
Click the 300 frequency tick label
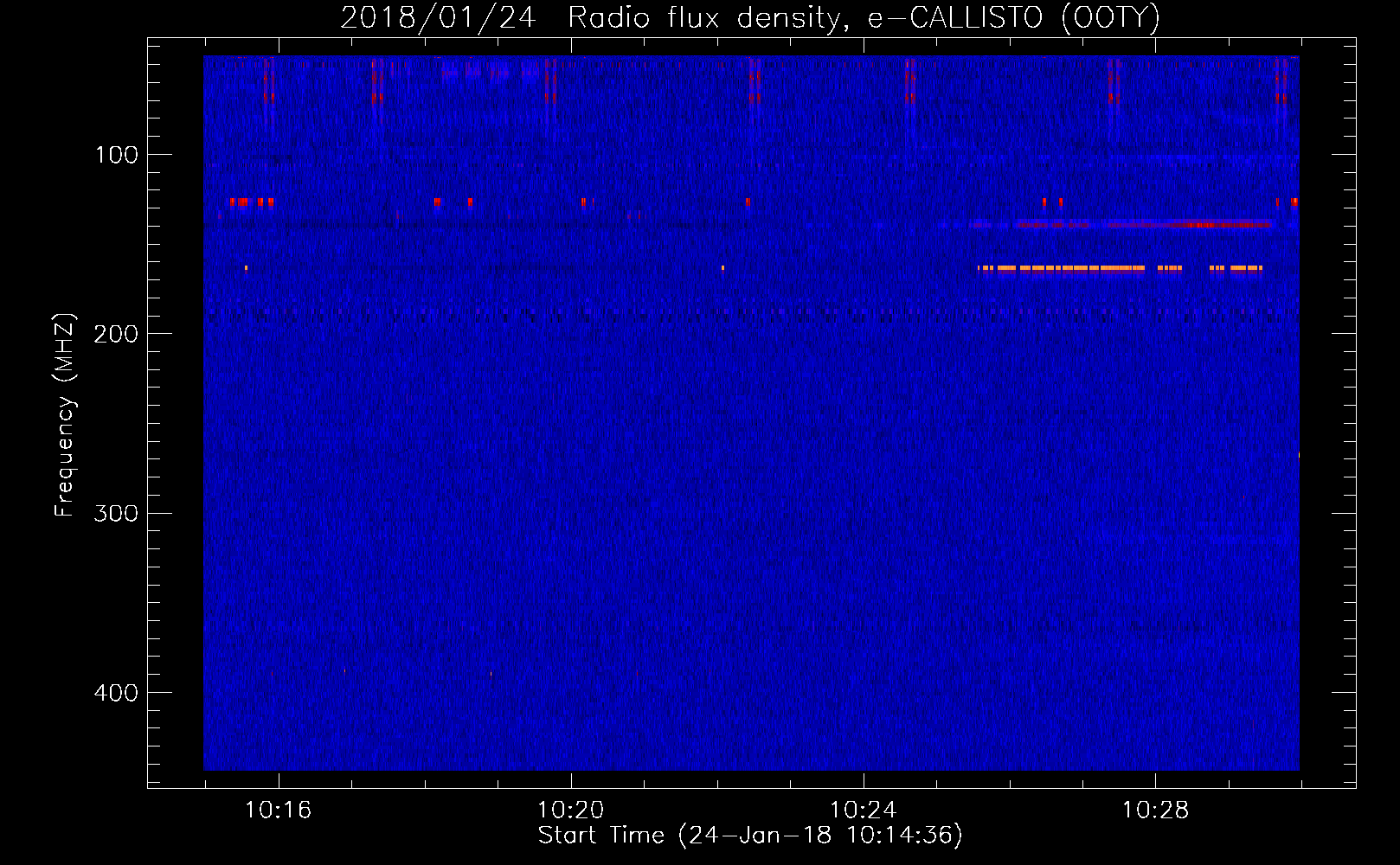116,514
